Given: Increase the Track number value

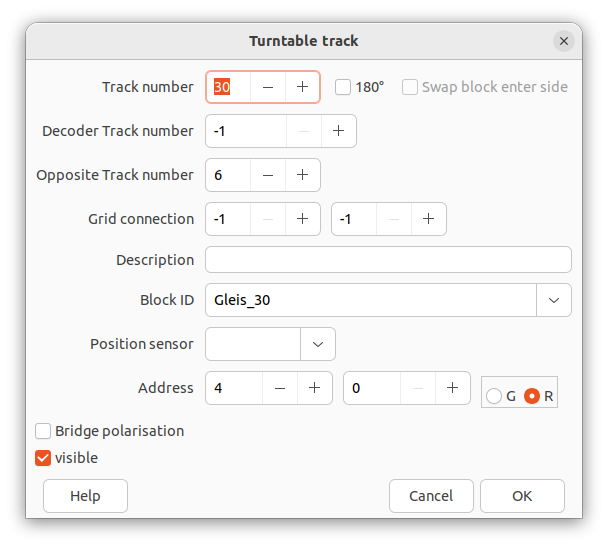Looking at the screenshot, I should coord(302,87).
